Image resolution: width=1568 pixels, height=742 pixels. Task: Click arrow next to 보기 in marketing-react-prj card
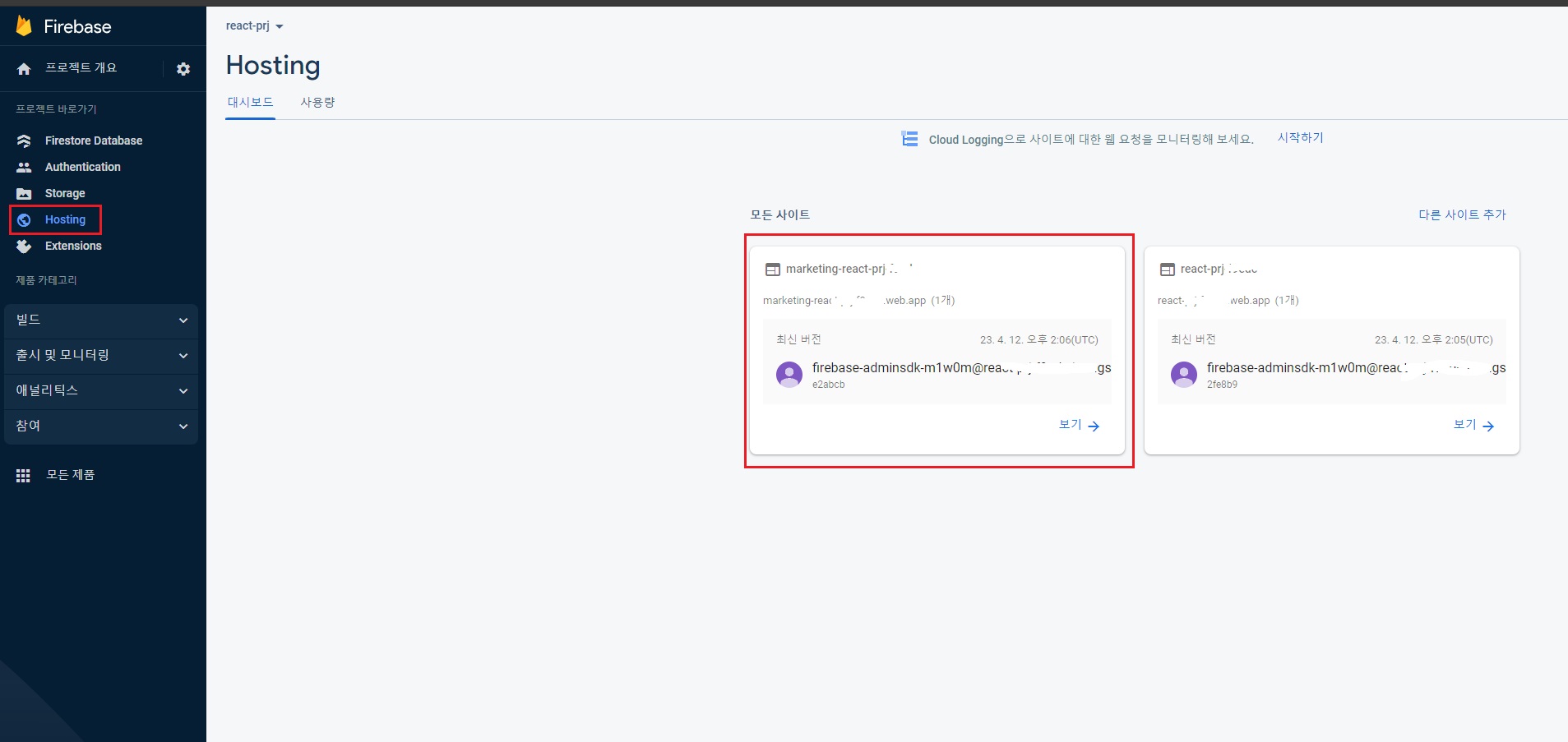point(1094,426)
